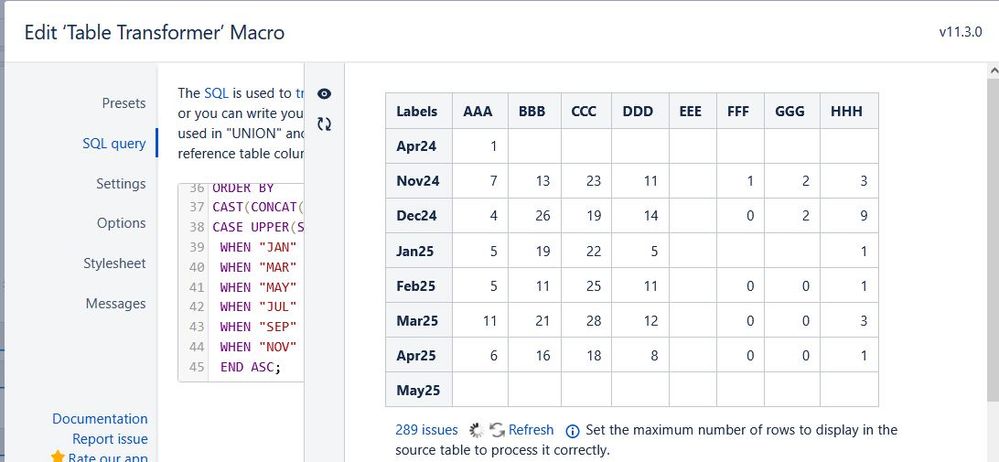The height and width of the screenshot is (462, 999).
Task: Select the Apr24 row label
Action: [417, 147]
